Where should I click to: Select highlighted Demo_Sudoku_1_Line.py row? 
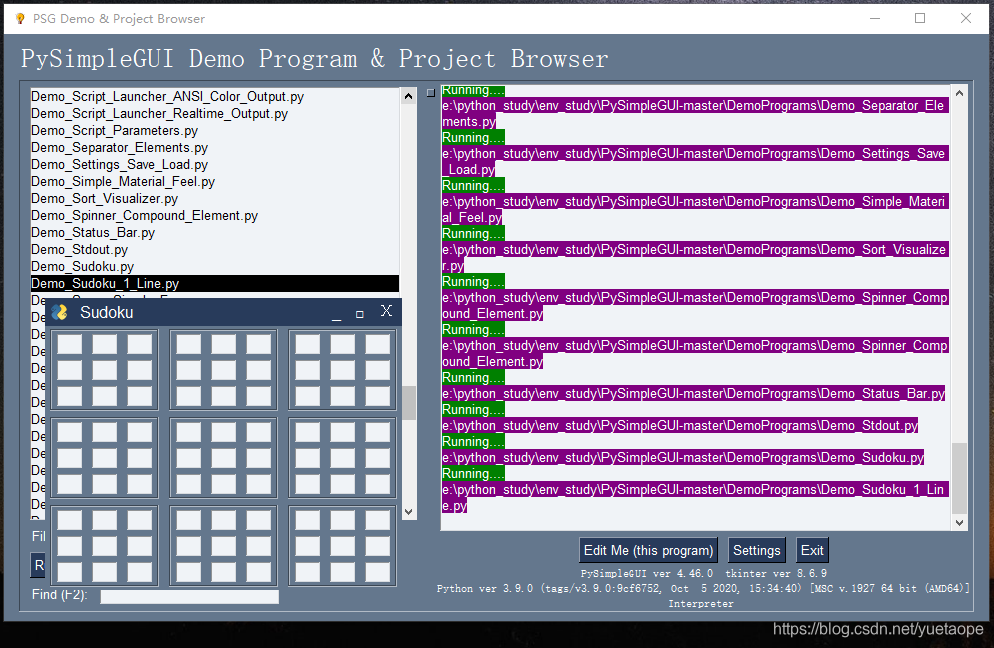[215, 283]
